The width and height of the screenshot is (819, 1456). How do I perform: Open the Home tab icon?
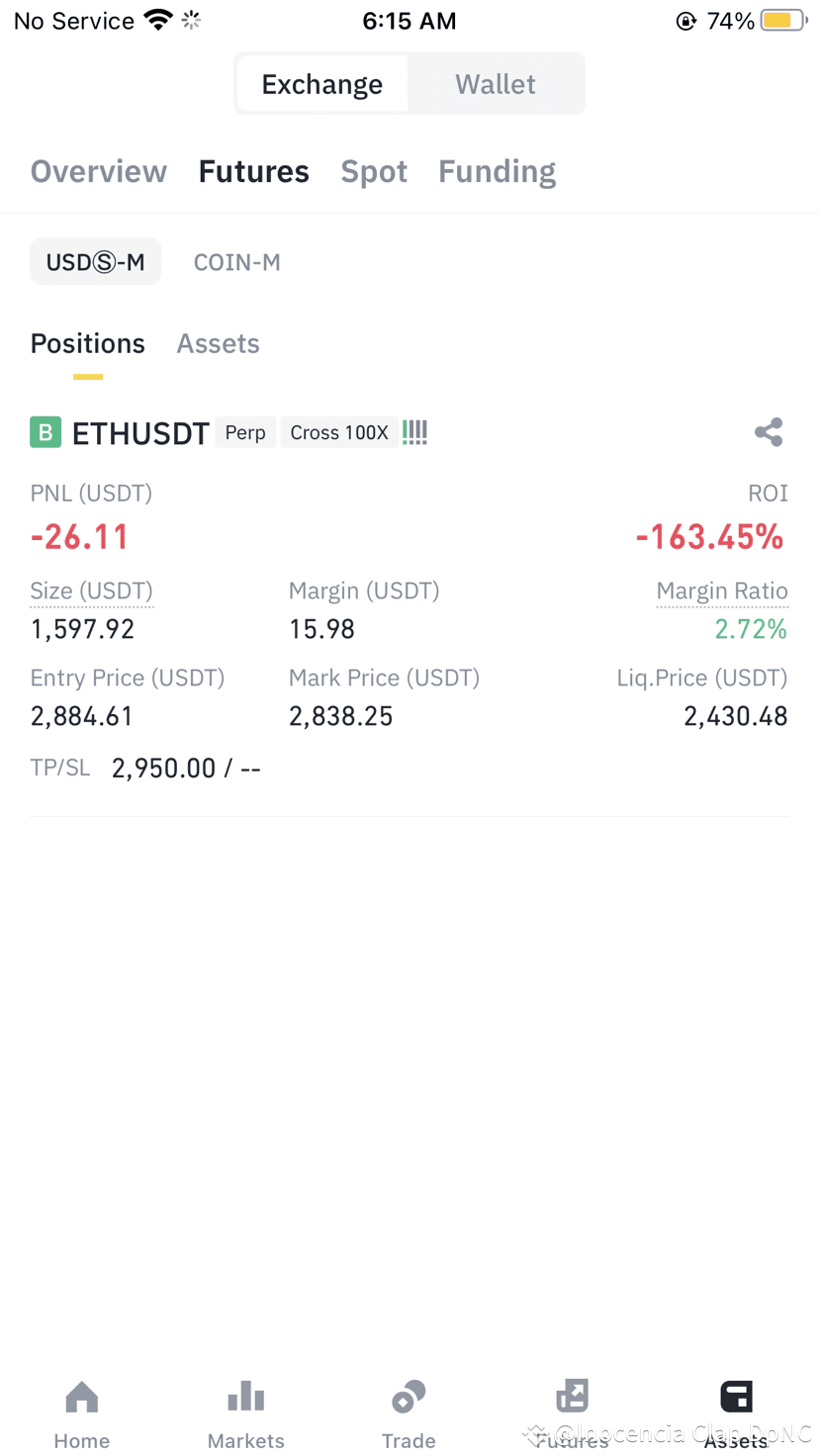click(x=82, y=1397)
